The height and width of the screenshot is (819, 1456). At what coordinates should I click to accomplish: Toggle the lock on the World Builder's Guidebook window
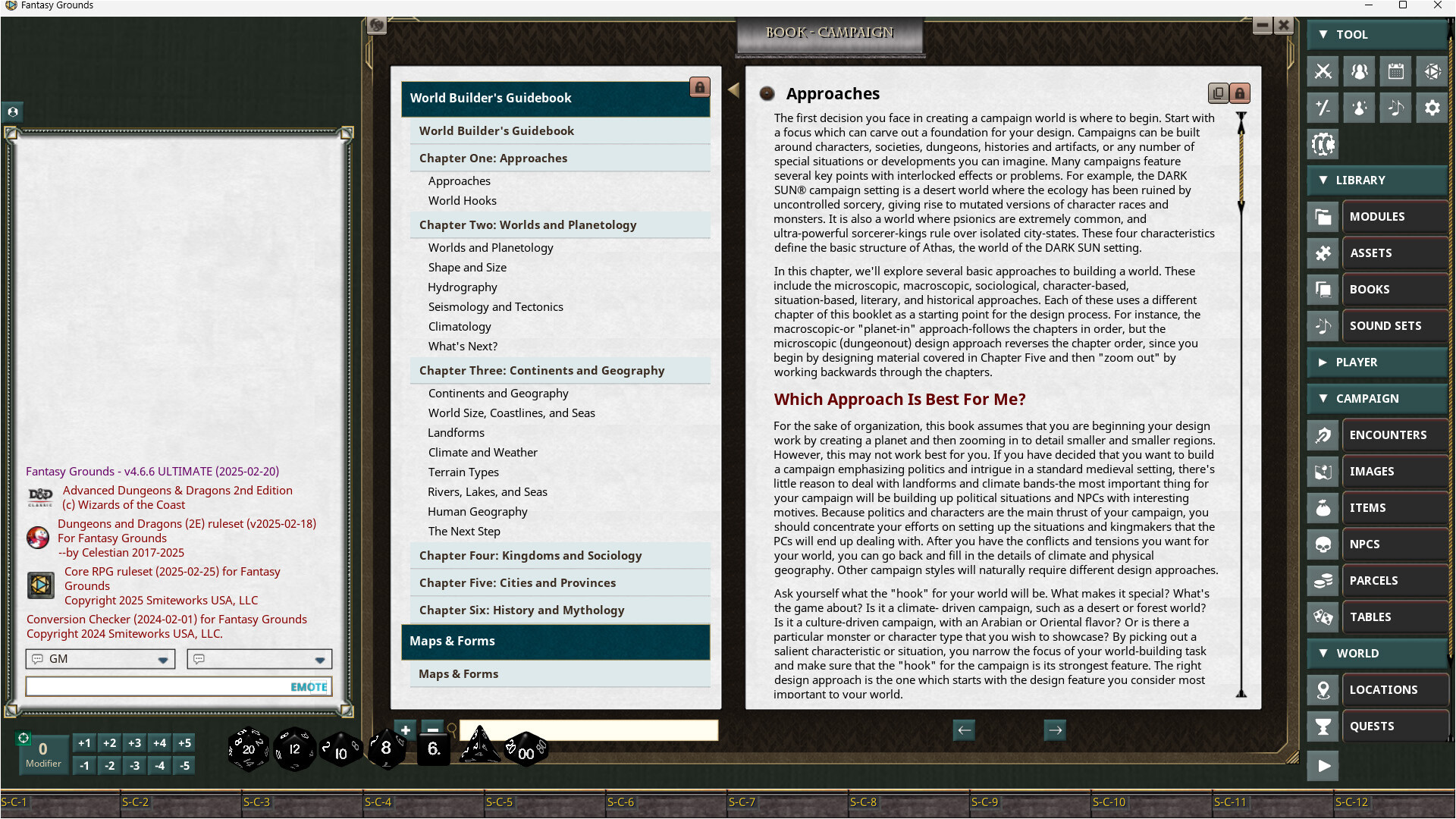(699, 87)
